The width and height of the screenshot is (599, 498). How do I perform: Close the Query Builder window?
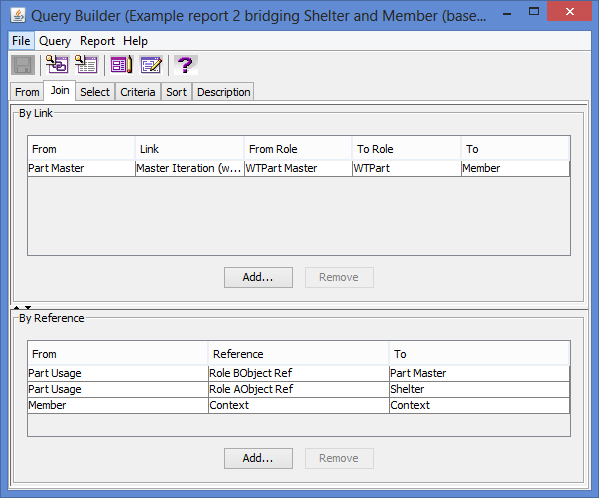569,11
